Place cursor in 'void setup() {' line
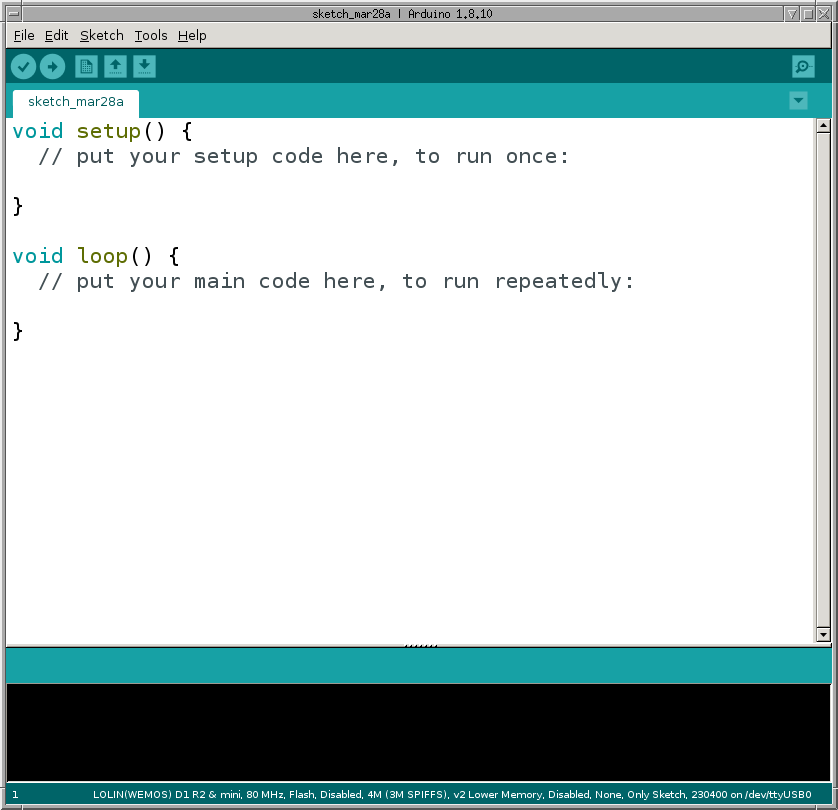This screenshot has height=810, width=838. [102, 131]
